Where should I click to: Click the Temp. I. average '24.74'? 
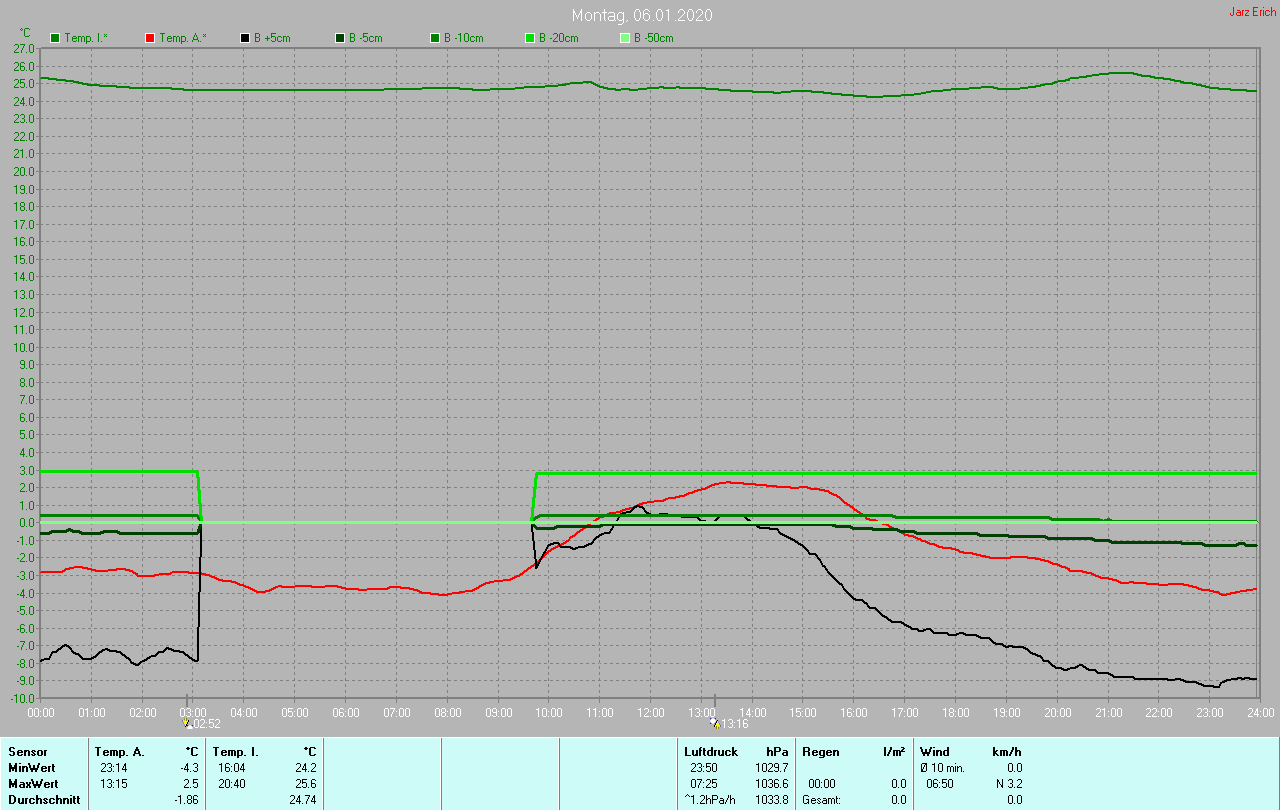pos(302,800)
